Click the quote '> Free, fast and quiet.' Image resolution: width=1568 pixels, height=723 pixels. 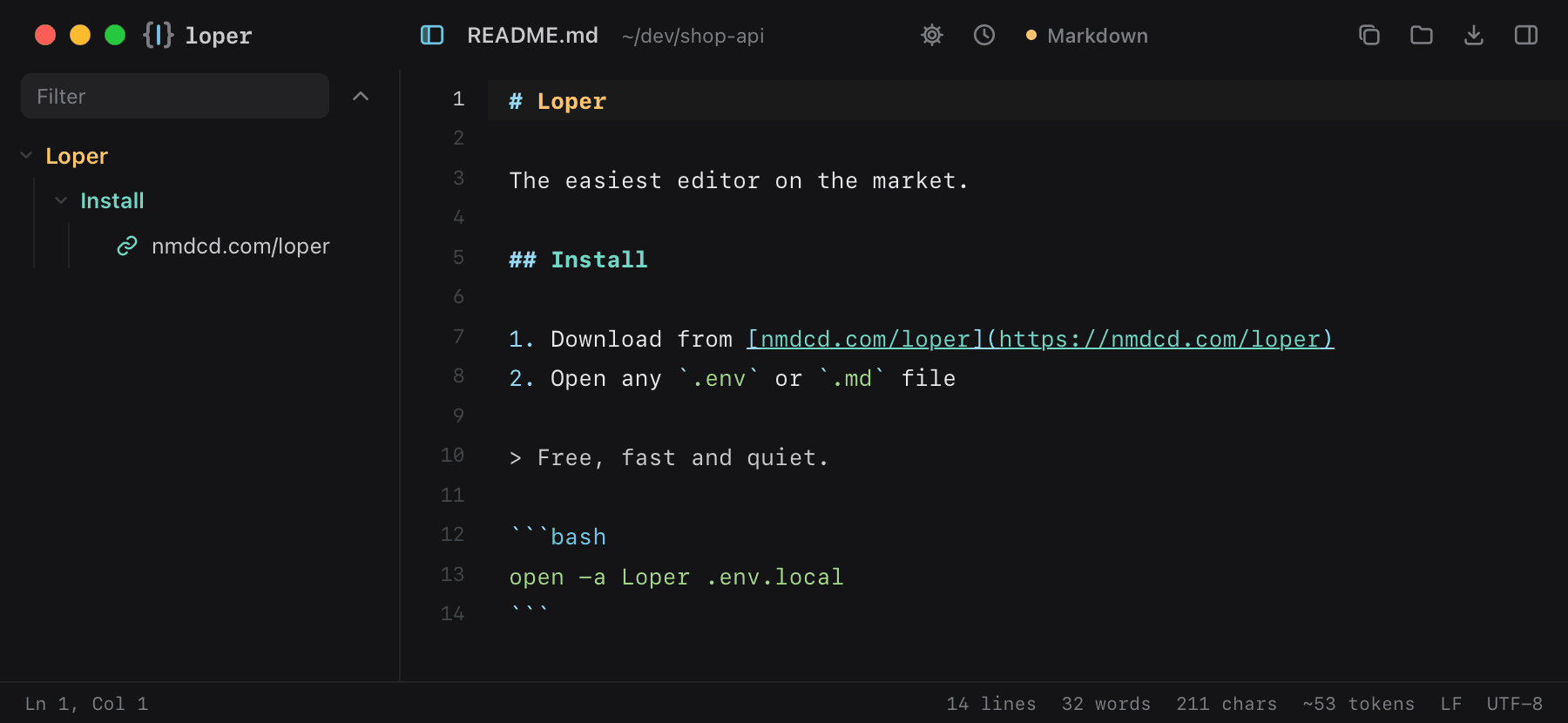[669, 457]
